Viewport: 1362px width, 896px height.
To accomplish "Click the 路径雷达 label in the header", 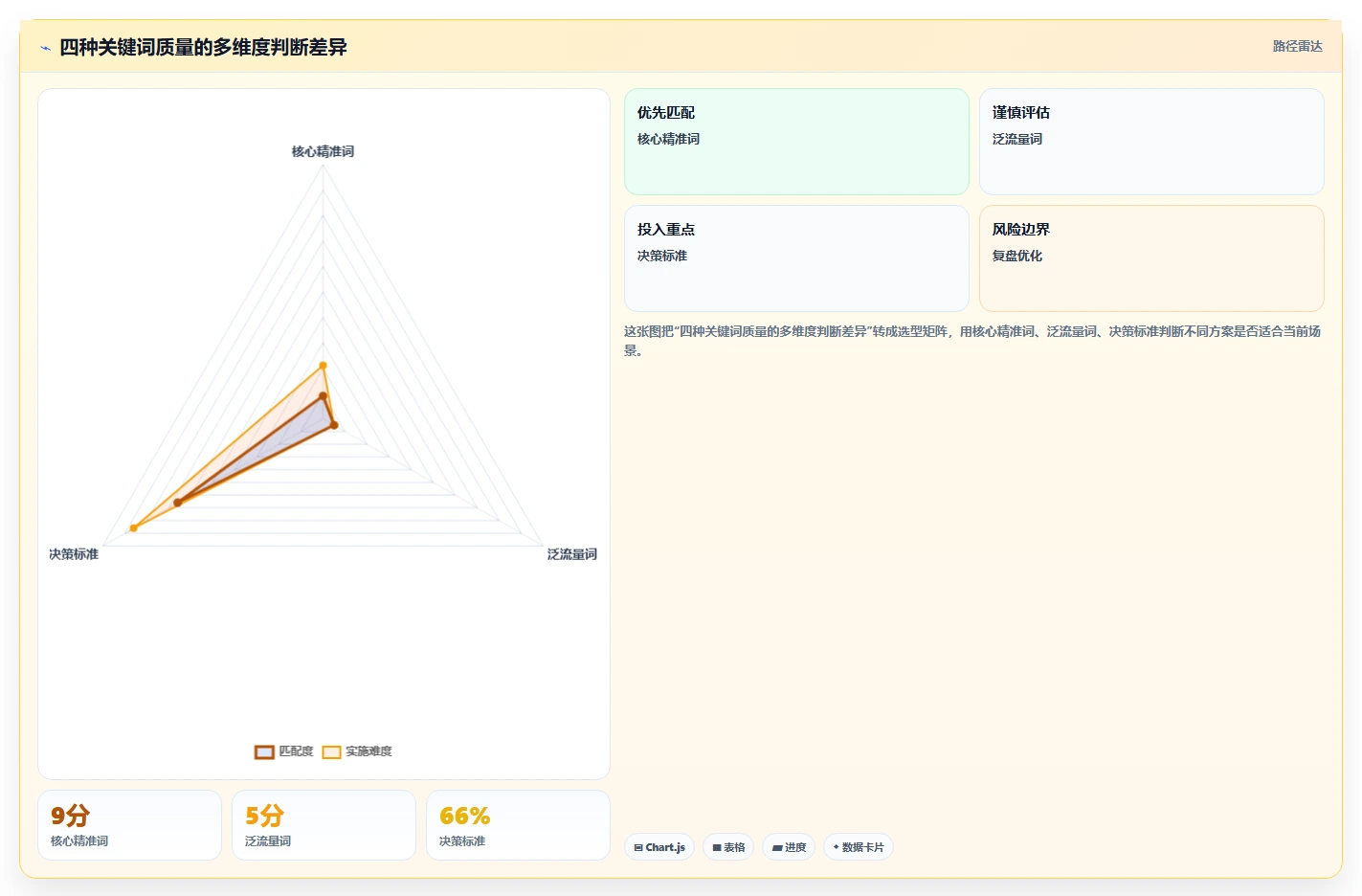I will pos(1297,46).
